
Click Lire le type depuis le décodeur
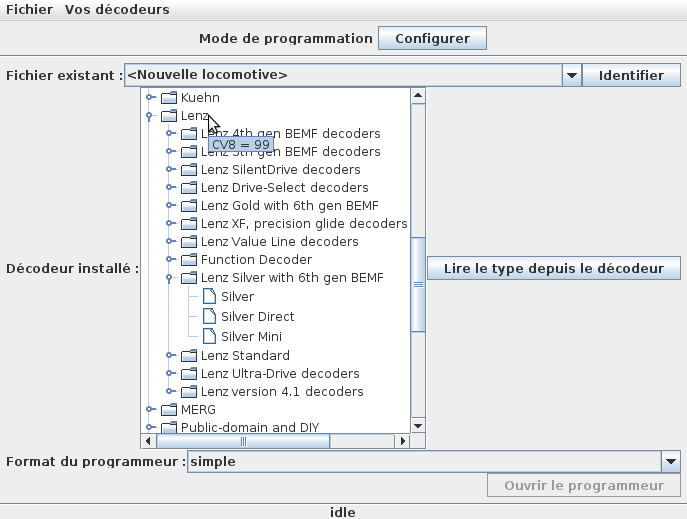click(554, 268)
